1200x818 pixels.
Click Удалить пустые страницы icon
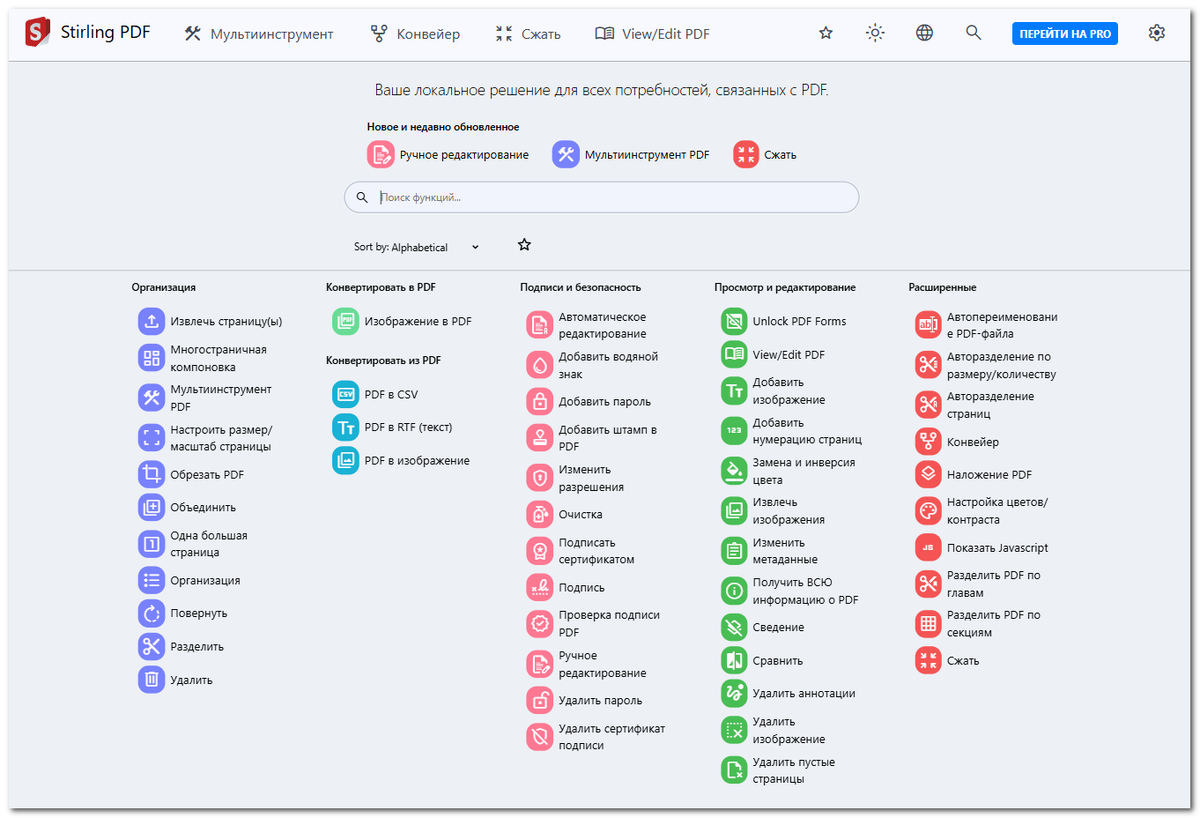tap(734, 770)
